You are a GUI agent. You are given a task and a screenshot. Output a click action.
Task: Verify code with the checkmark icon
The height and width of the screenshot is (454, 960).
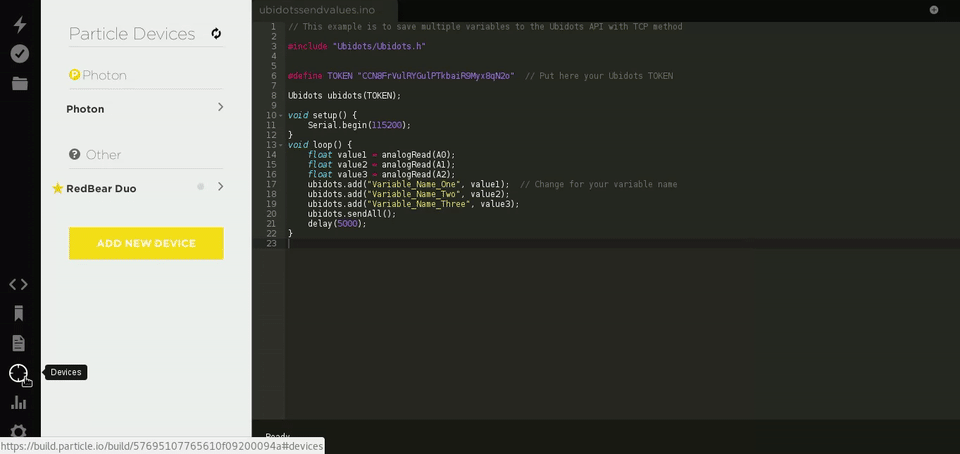[x=20, y=54]
